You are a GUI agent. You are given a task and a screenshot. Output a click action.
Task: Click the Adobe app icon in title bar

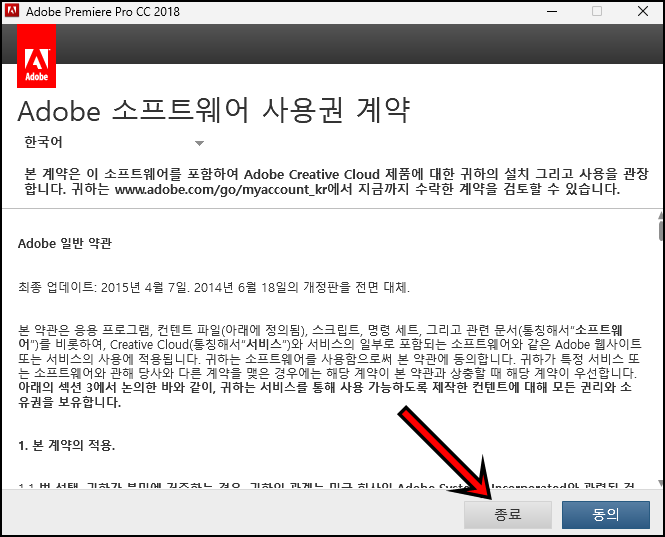[12, 11]
